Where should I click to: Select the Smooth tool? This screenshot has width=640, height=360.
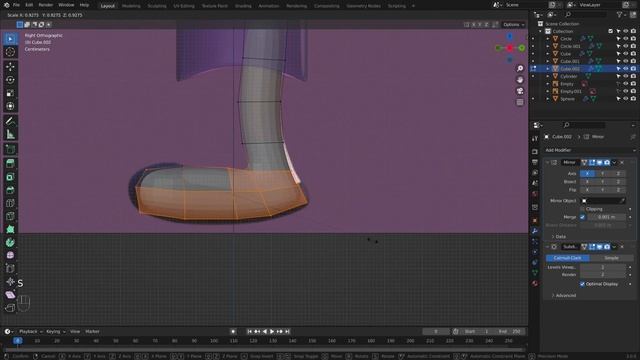(x=10, y=256)
